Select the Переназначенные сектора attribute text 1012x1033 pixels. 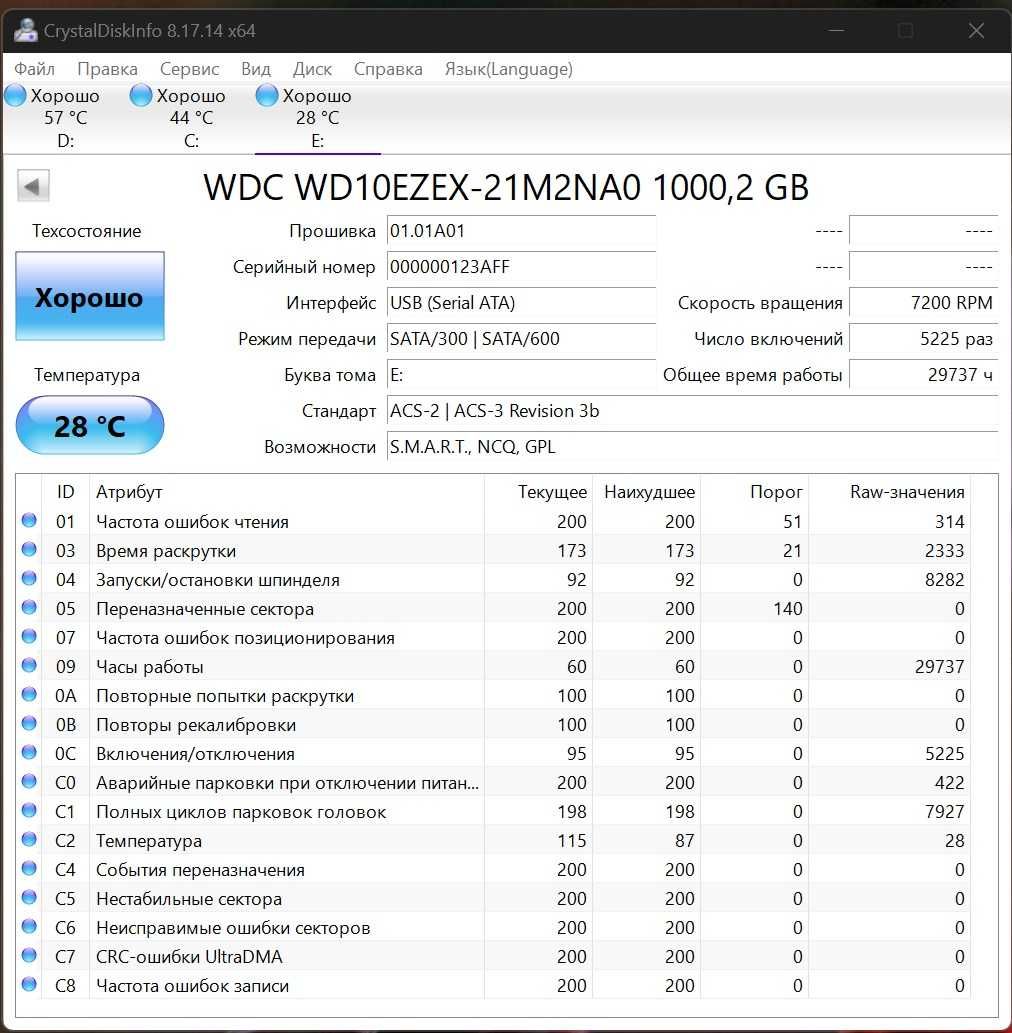click(x=205, y=609)
